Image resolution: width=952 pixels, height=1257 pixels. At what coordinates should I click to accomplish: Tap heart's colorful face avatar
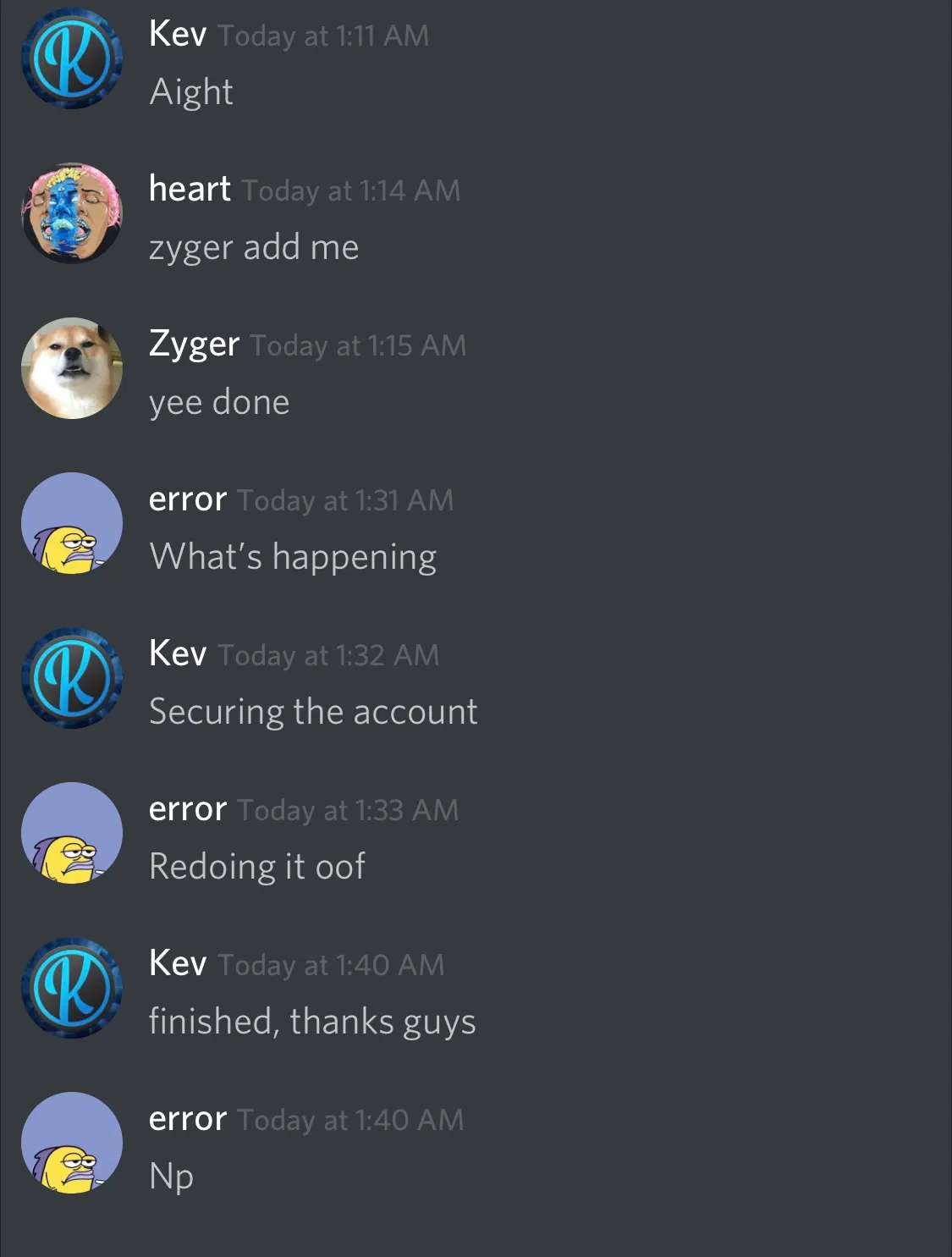click(72, 213)
